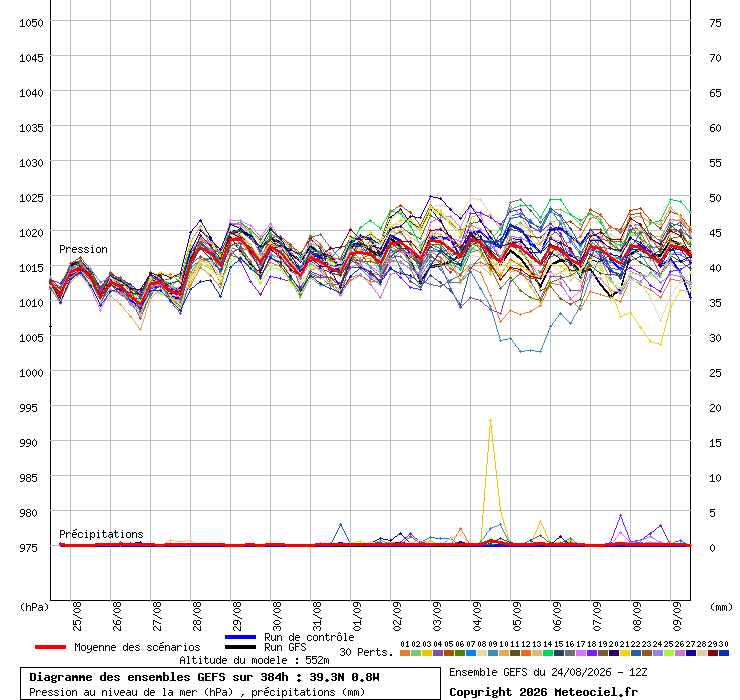
Task: Click the Run de contrôle label
Action: pos(309,637)
